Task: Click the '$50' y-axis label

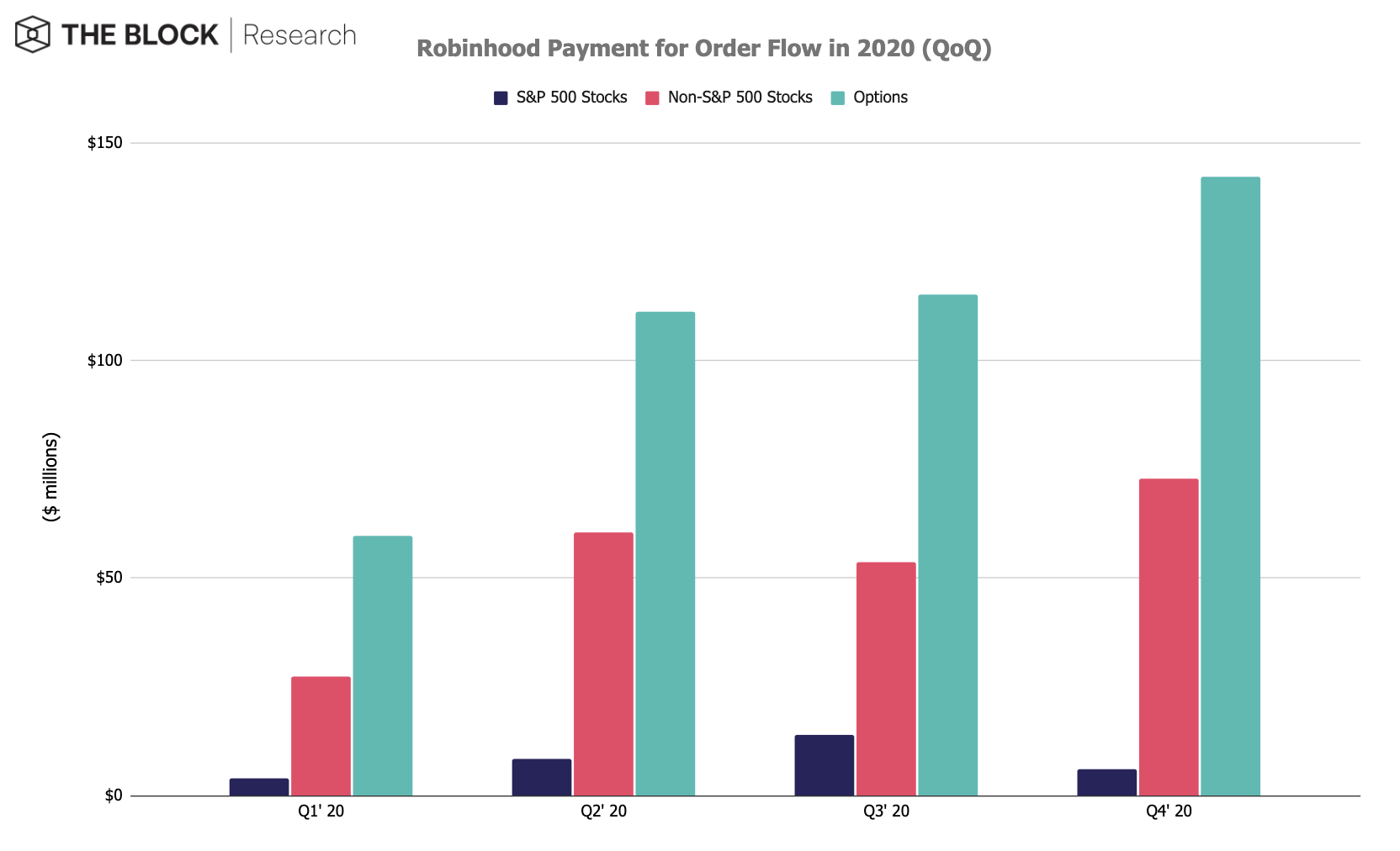Action: click(x=109, y=578)
